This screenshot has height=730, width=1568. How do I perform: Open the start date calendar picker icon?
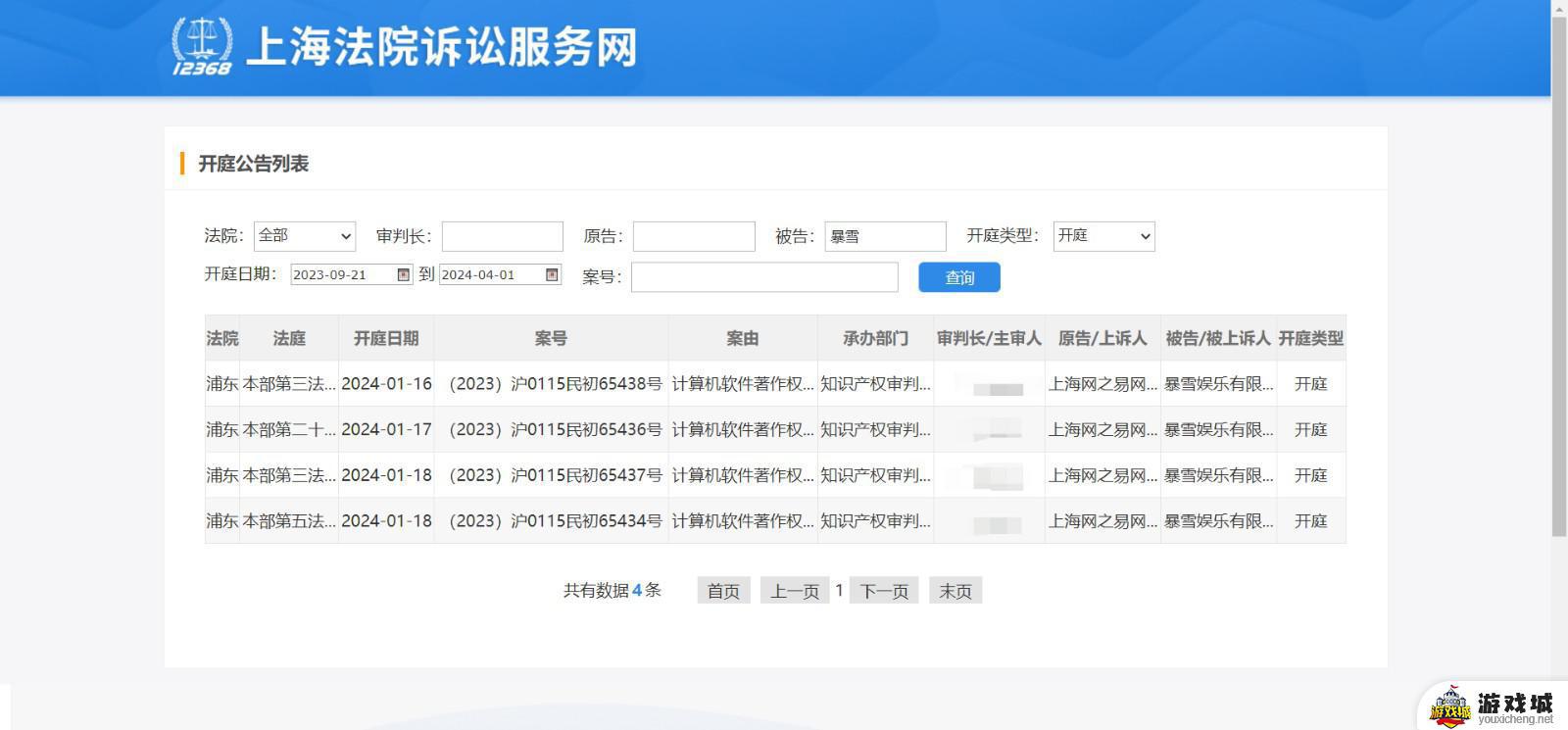click(403, 275)
